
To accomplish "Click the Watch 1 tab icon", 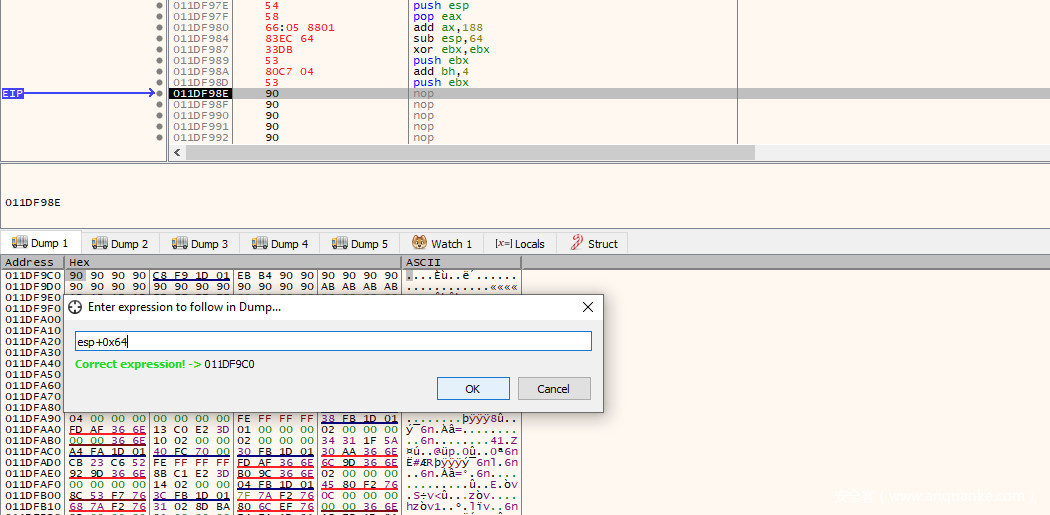I will [419, 244].
